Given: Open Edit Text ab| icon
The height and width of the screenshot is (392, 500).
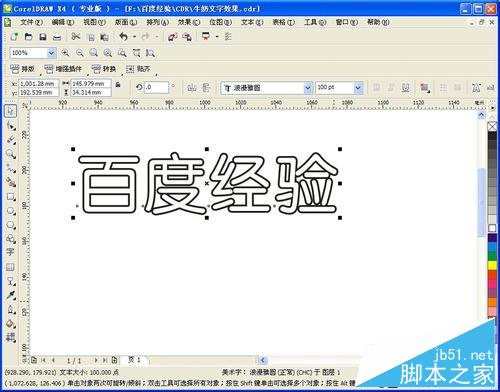Looking at the screenshot, I should click(490, 88).
